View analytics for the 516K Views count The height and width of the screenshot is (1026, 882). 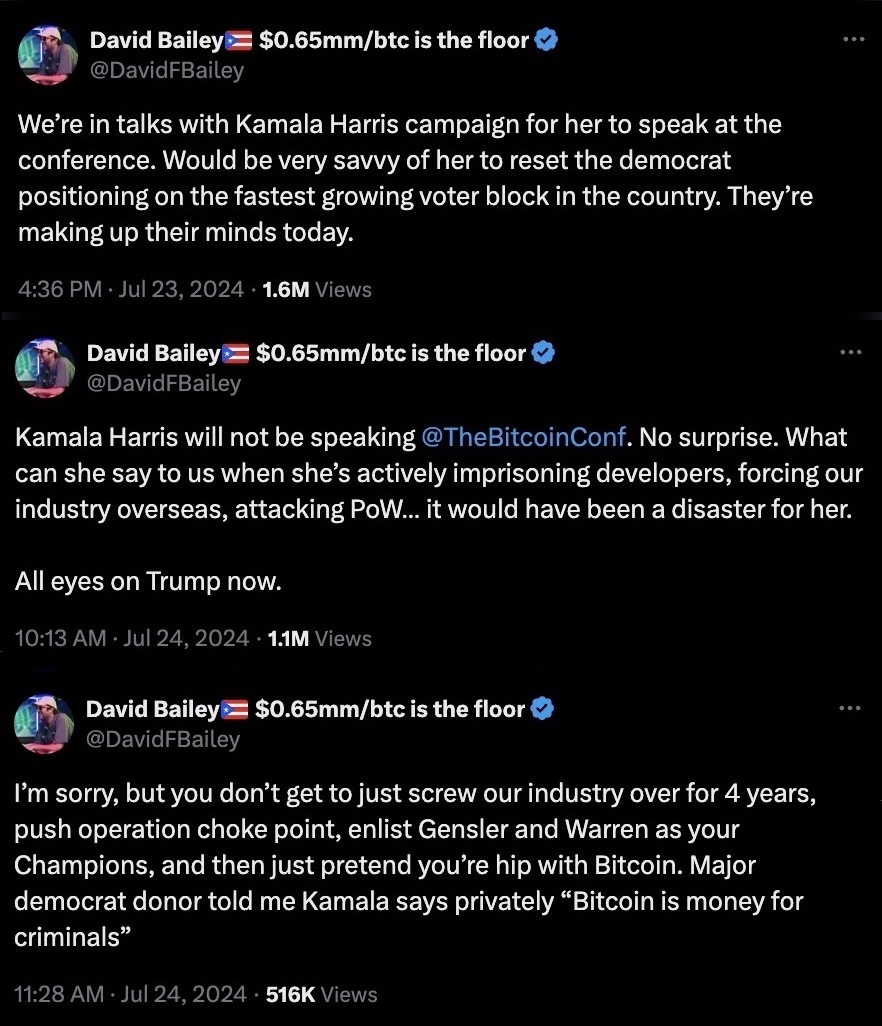click(x=323, y=994)
